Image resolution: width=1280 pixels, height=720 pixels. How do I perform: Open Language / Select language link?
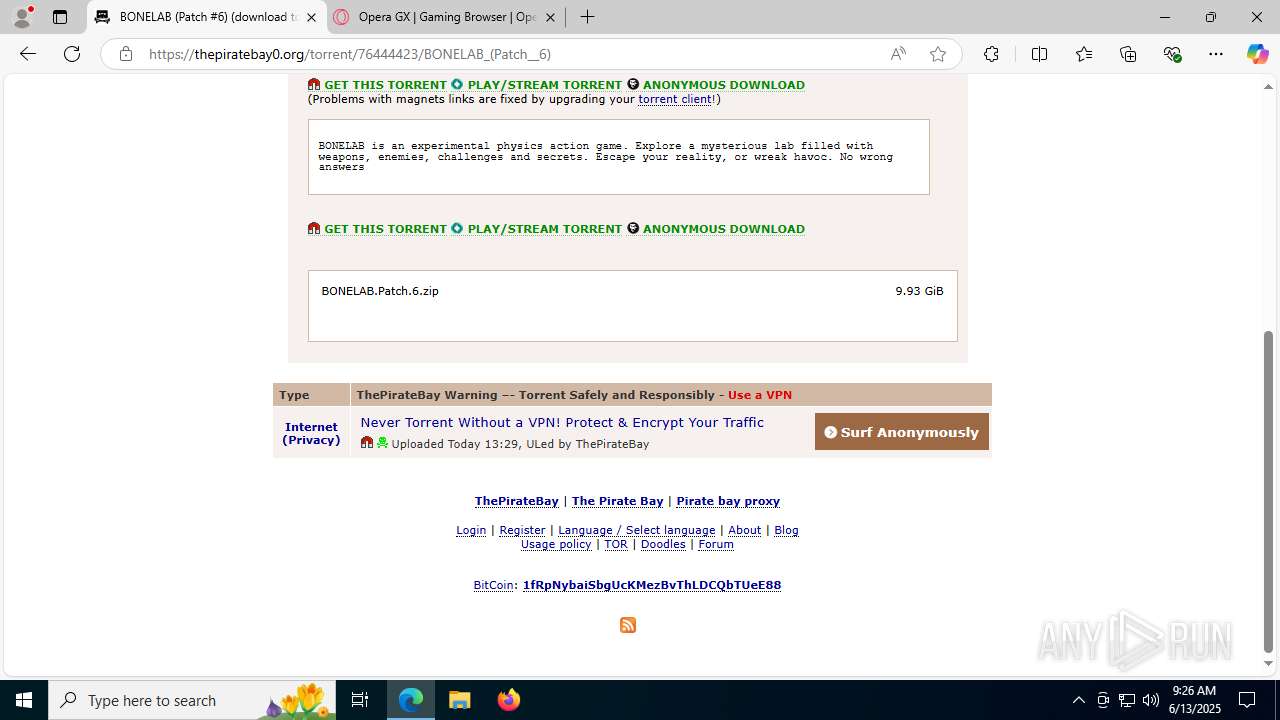tap(637, 530)
